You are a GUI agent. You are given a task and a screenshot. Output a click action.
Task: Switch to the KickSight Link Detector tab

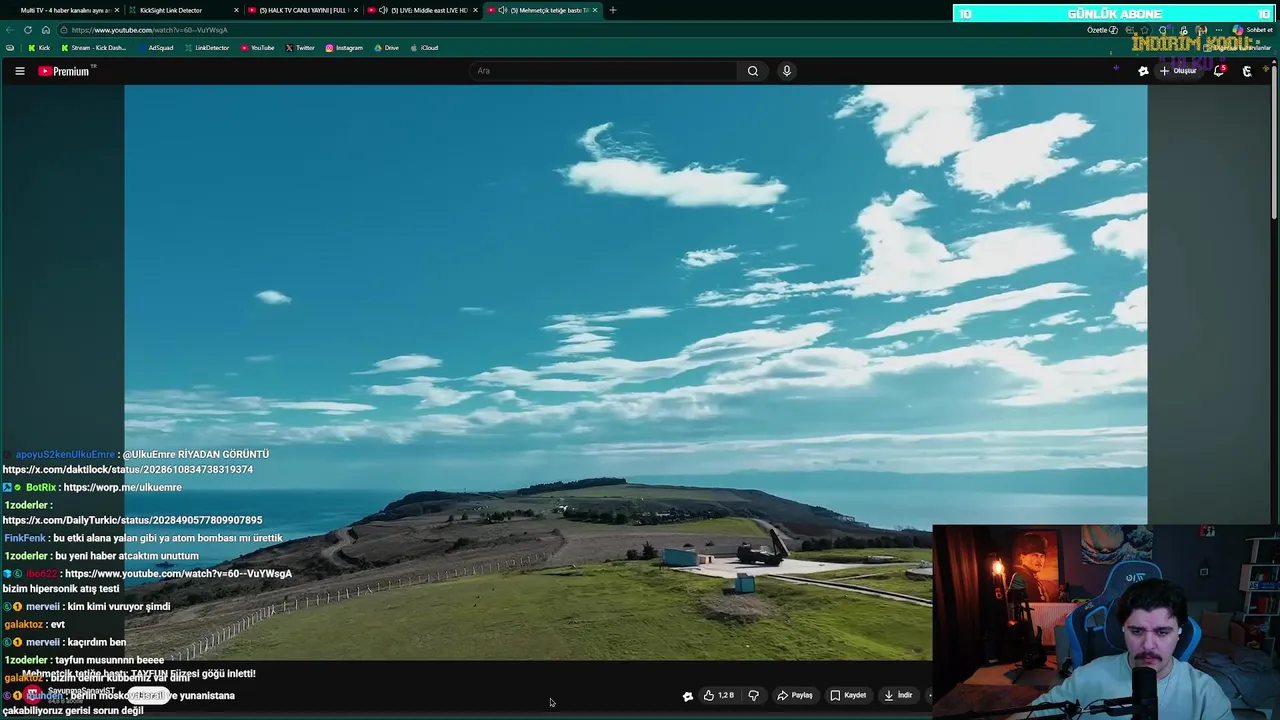(x=183, y=10)
